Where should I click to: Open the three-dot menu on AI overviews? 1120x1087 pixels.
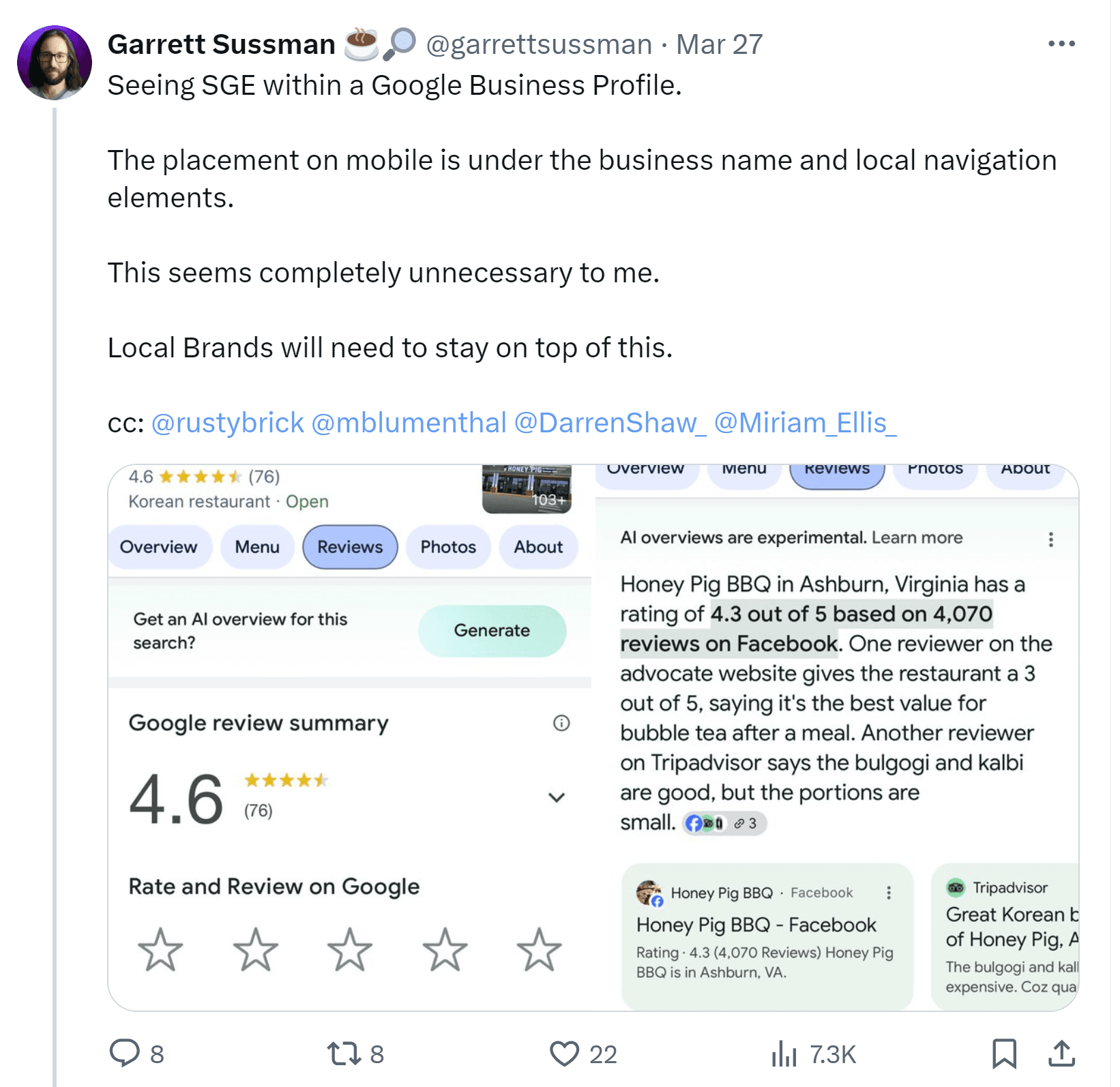1051,540
